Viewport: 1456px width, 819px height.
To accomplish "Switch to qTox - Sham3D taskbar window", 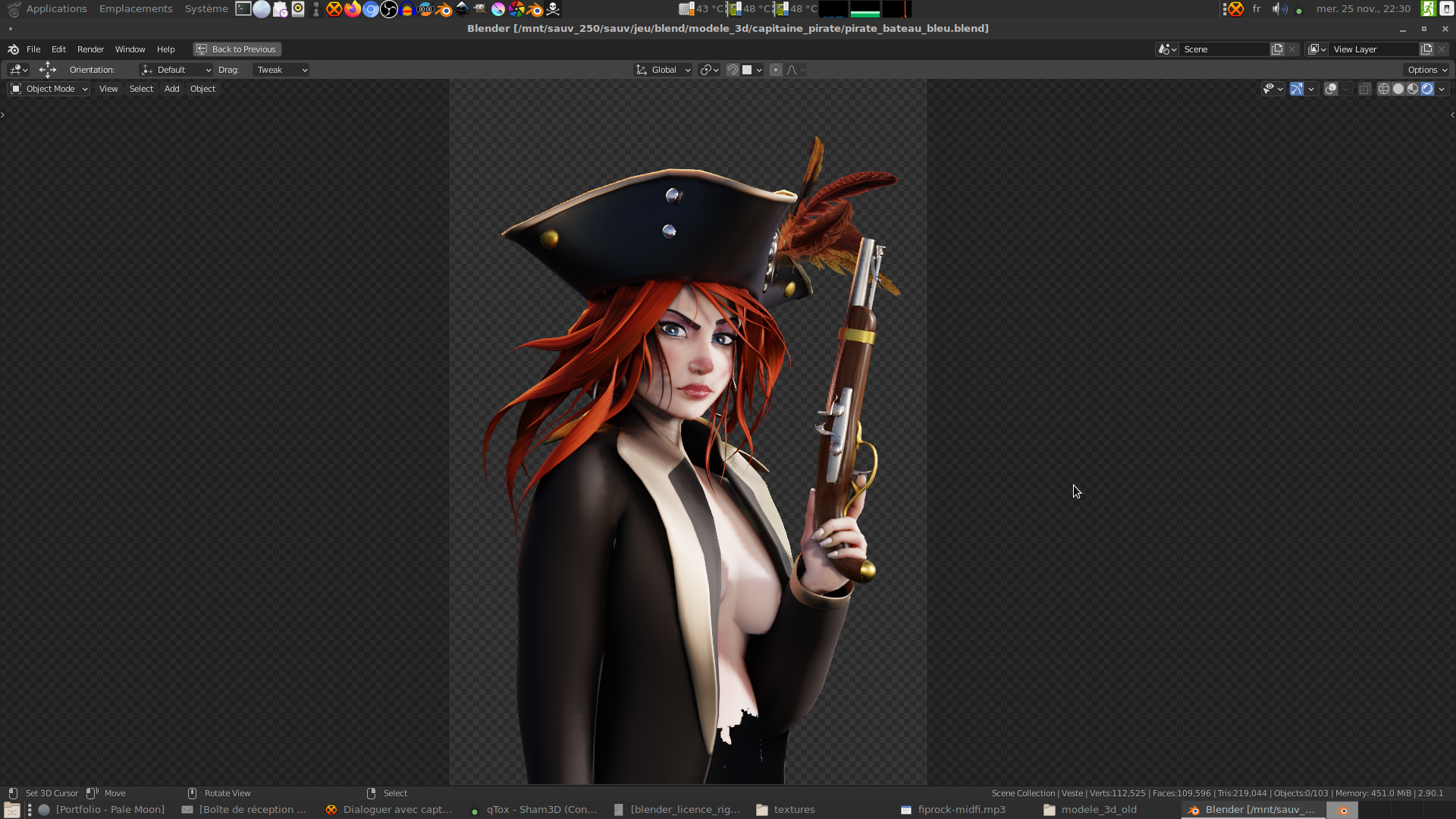I will point(534,810).
